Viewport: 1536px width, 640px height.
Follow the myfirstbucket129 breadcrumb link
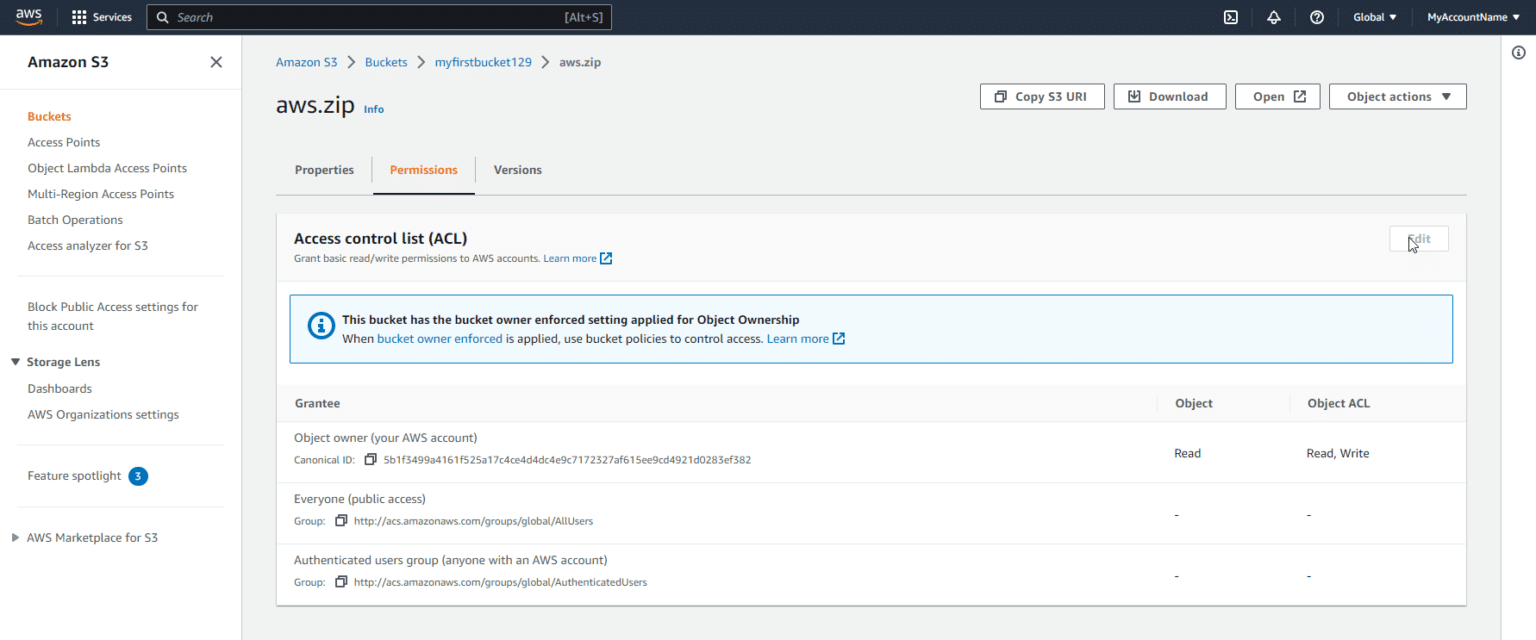483,62
